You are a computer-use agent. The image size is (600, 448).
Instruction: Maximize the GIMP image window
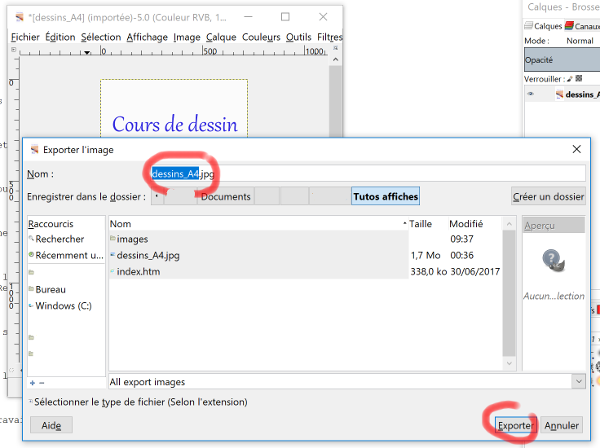(285, 17)
